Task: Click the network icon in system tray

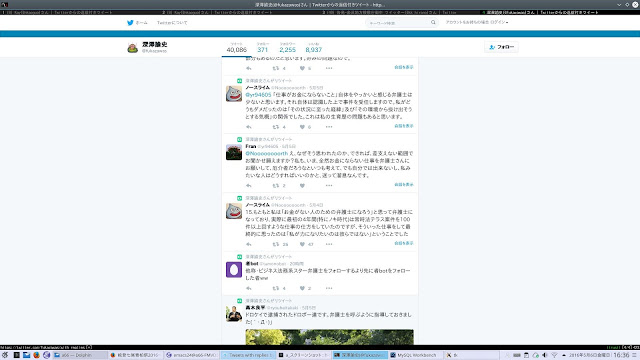Action: (x=554, y=355)
